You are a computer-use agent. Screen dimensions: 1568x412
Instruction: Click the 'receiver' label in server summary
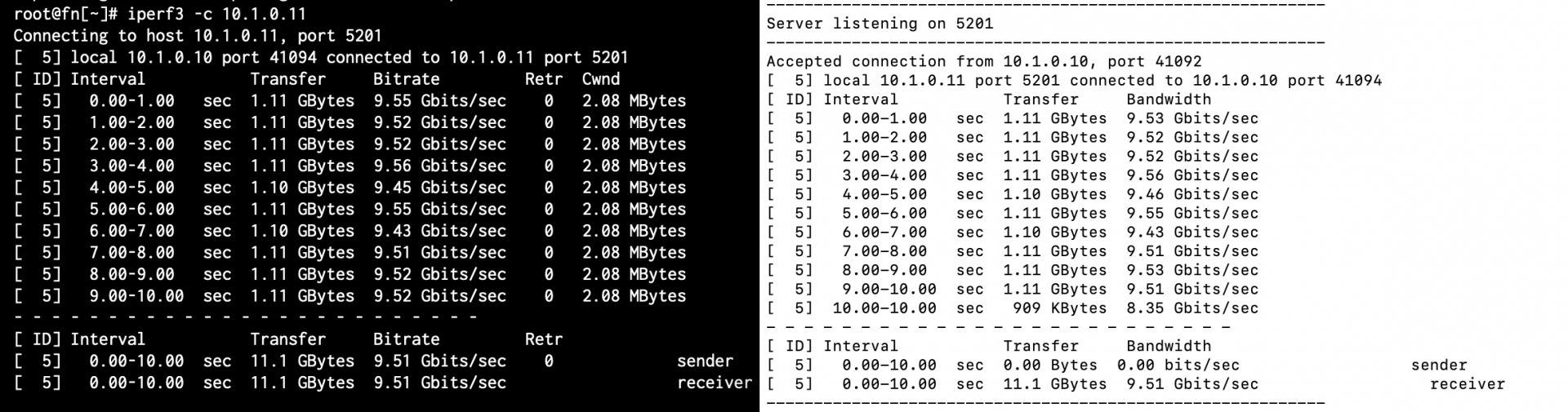[1468, 384]
